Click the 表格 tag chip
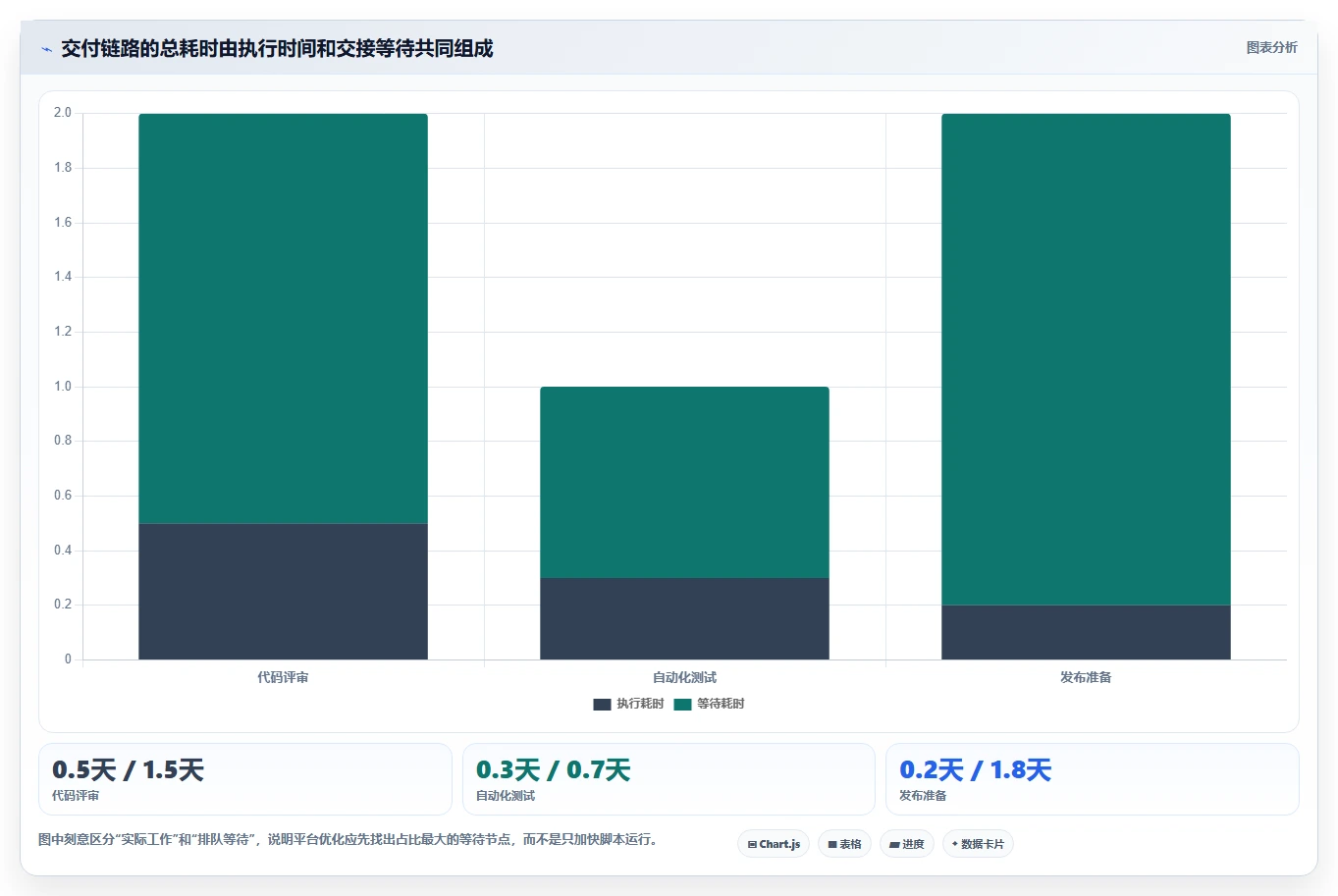The height and width of the screenshot is (896, 1338). coord(844,844)
